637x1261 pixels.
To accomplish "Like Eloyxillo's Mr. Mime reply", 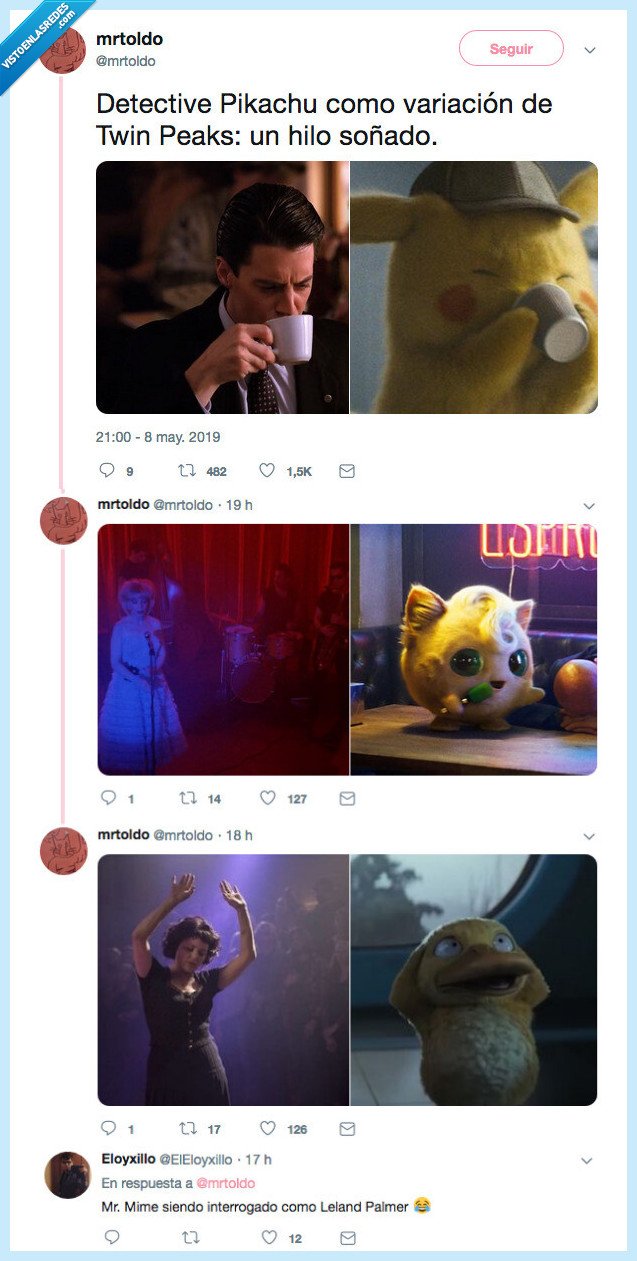I will tap(267, 1238).
